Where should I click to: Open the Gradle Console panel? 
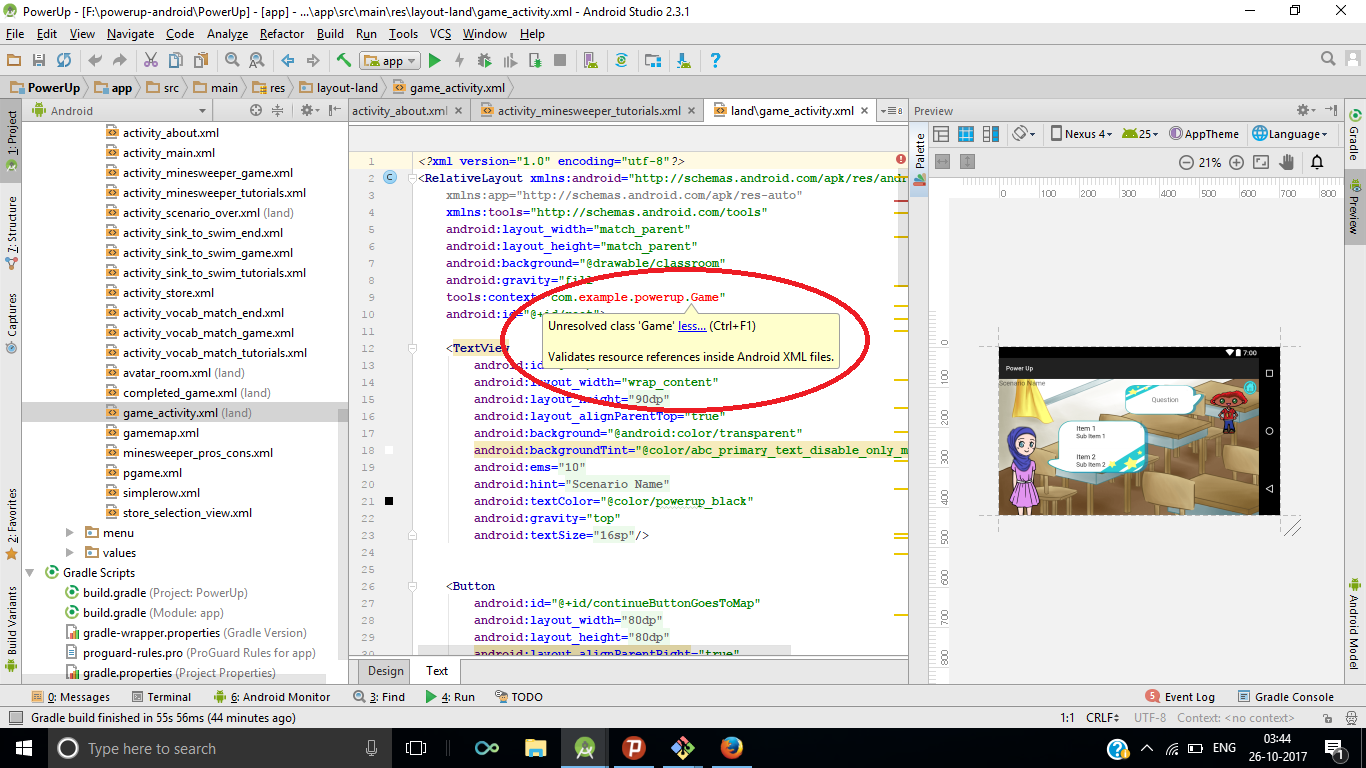tap(1286, 697)
